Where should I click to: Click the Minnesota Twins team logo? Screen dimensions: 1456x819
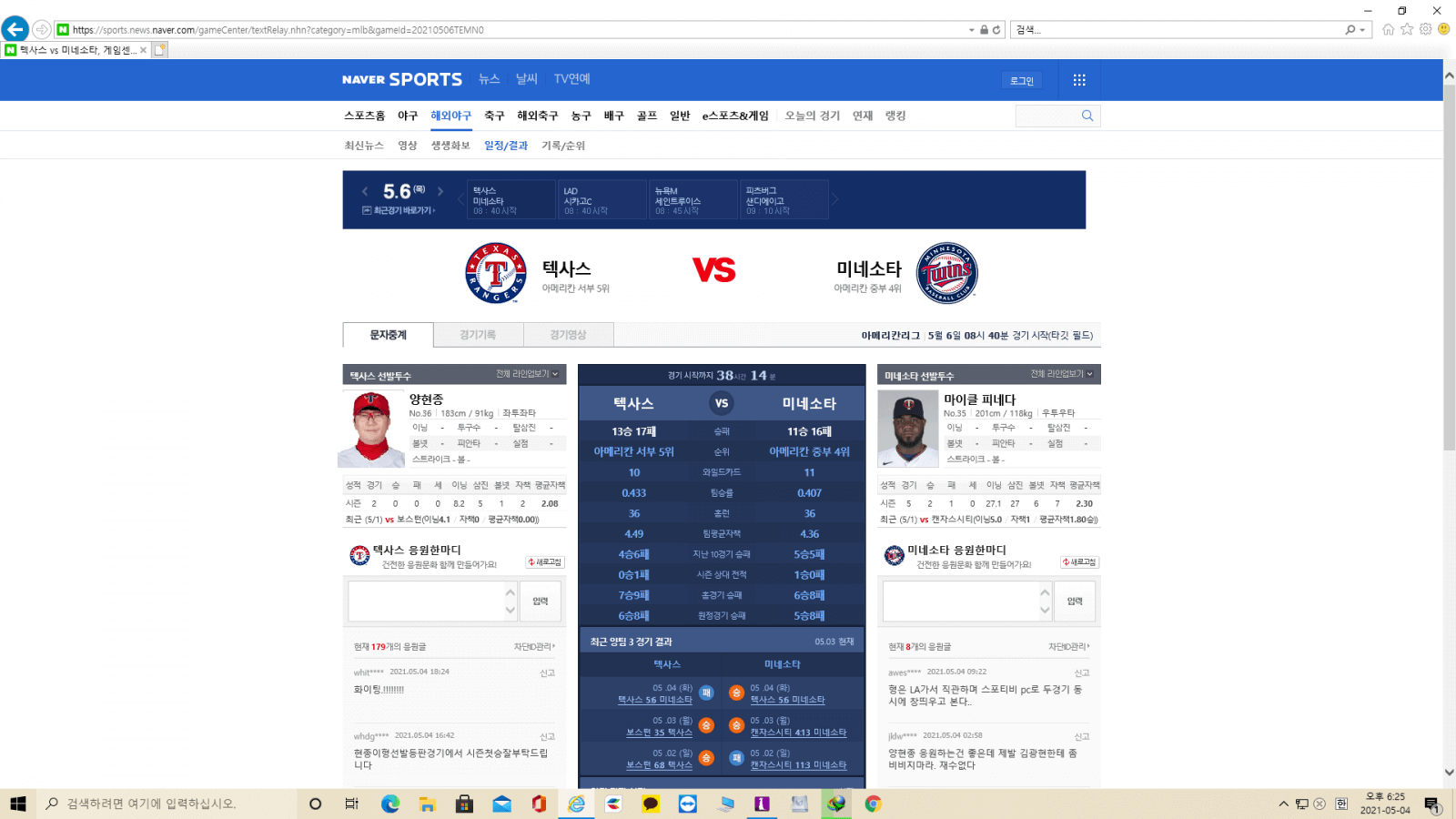point(947,273)
